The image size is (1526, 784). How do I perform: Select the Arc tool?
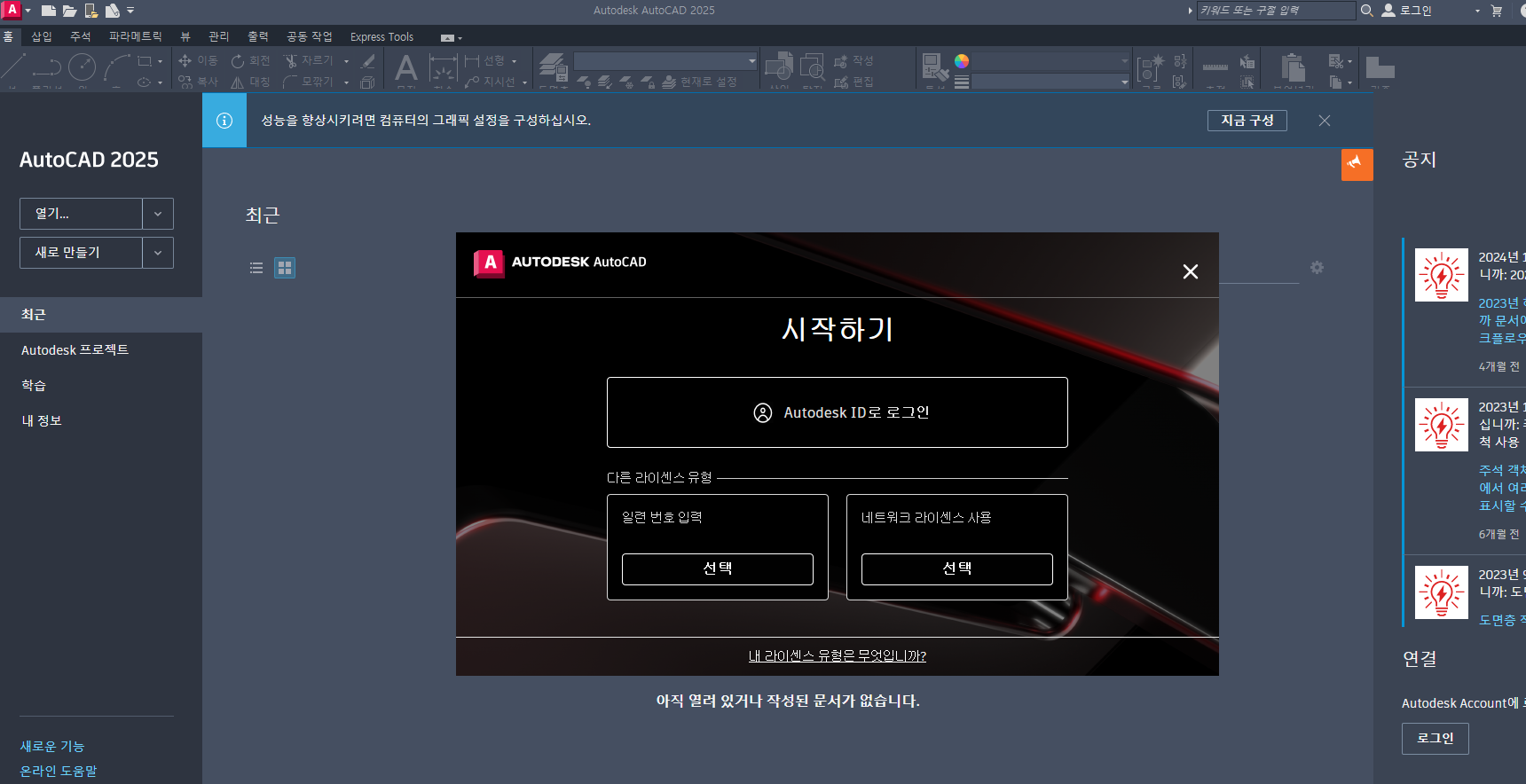tap(116, 67)
